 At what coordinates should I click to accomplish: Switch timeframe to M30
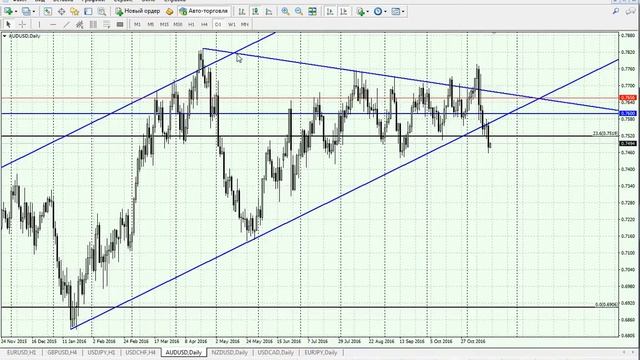coord(178,24)
